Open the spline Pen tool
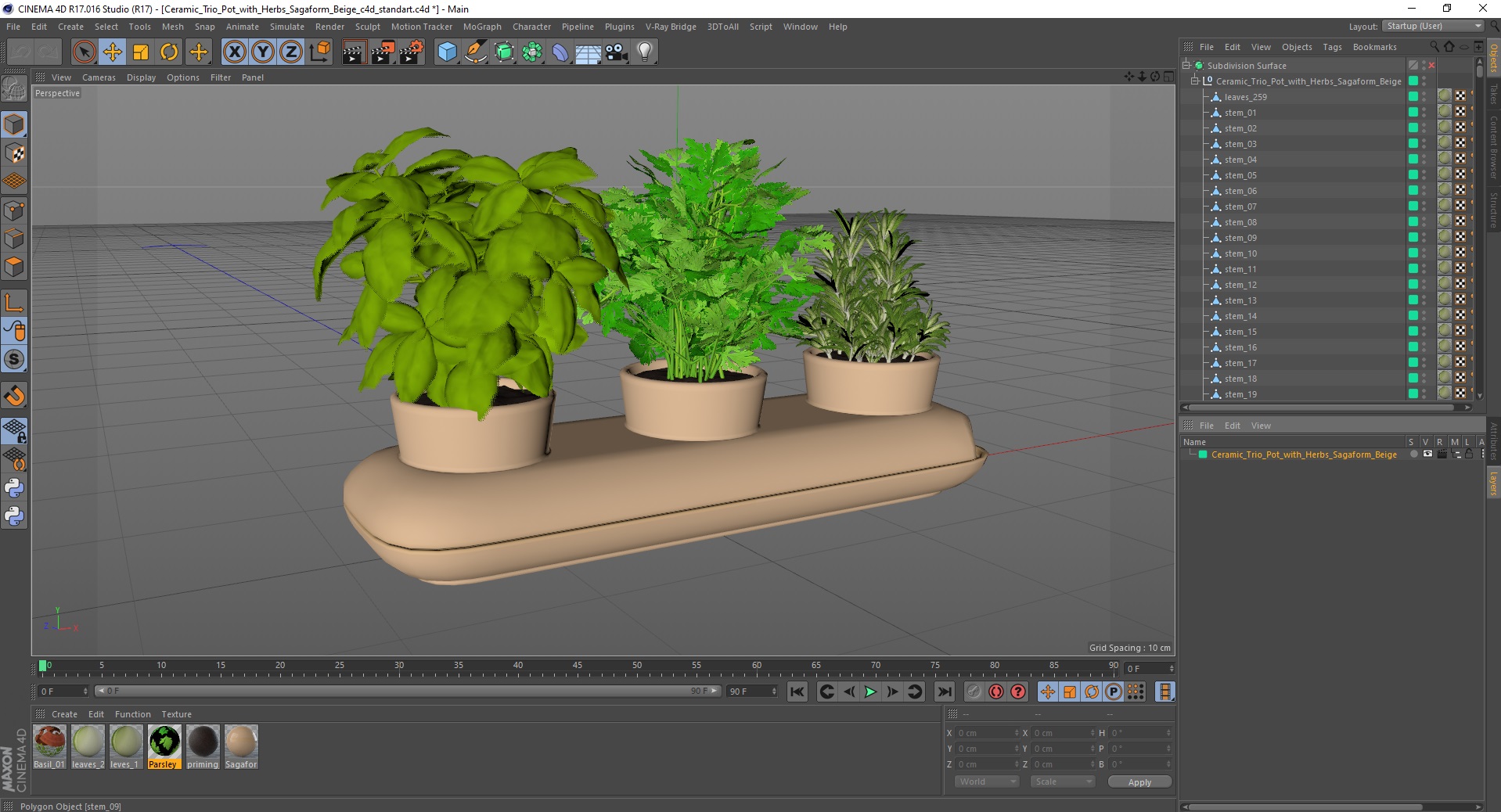The image size is (1501, 812). [475, 52]
